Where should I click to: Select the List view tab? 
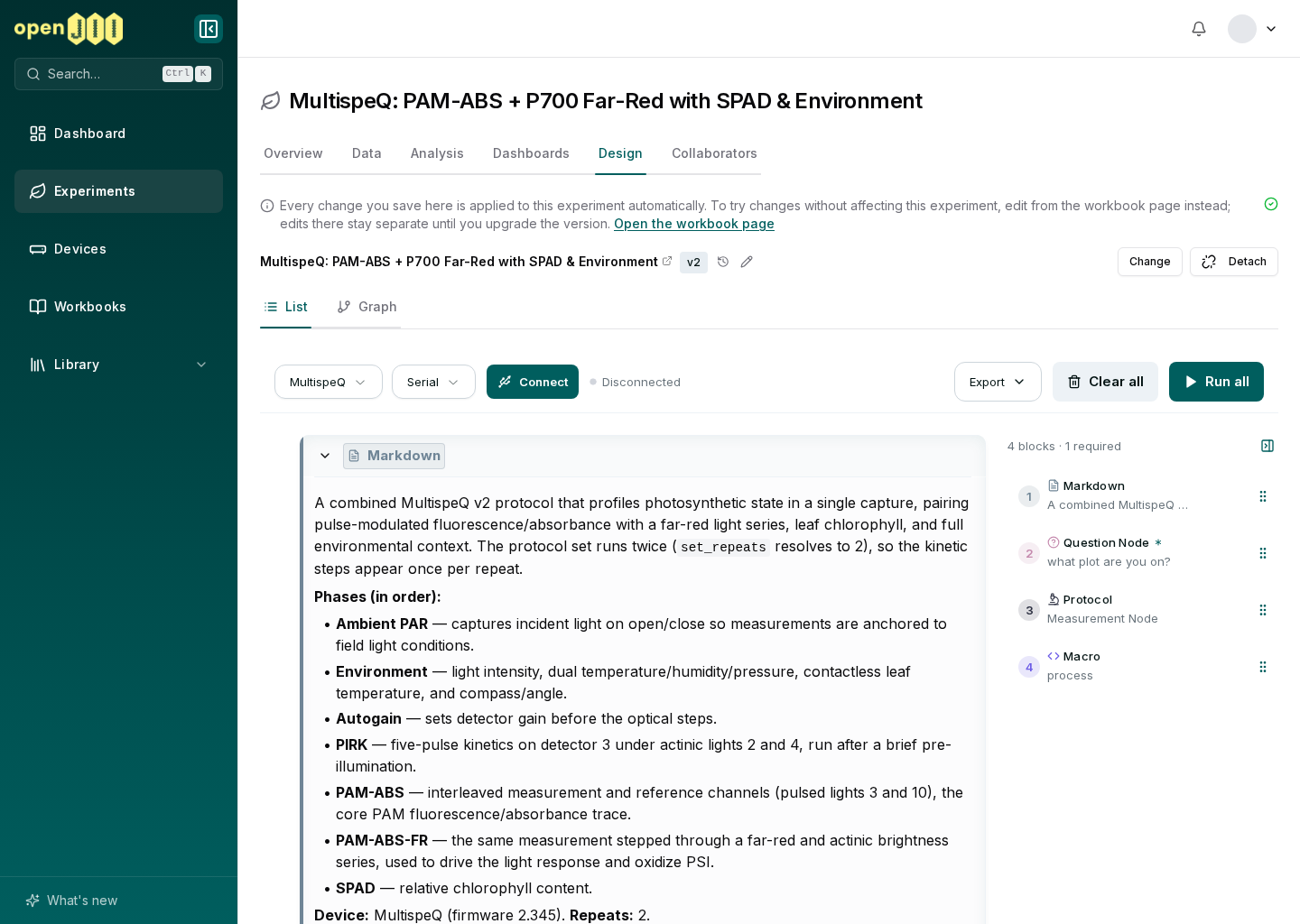point(285,307)
